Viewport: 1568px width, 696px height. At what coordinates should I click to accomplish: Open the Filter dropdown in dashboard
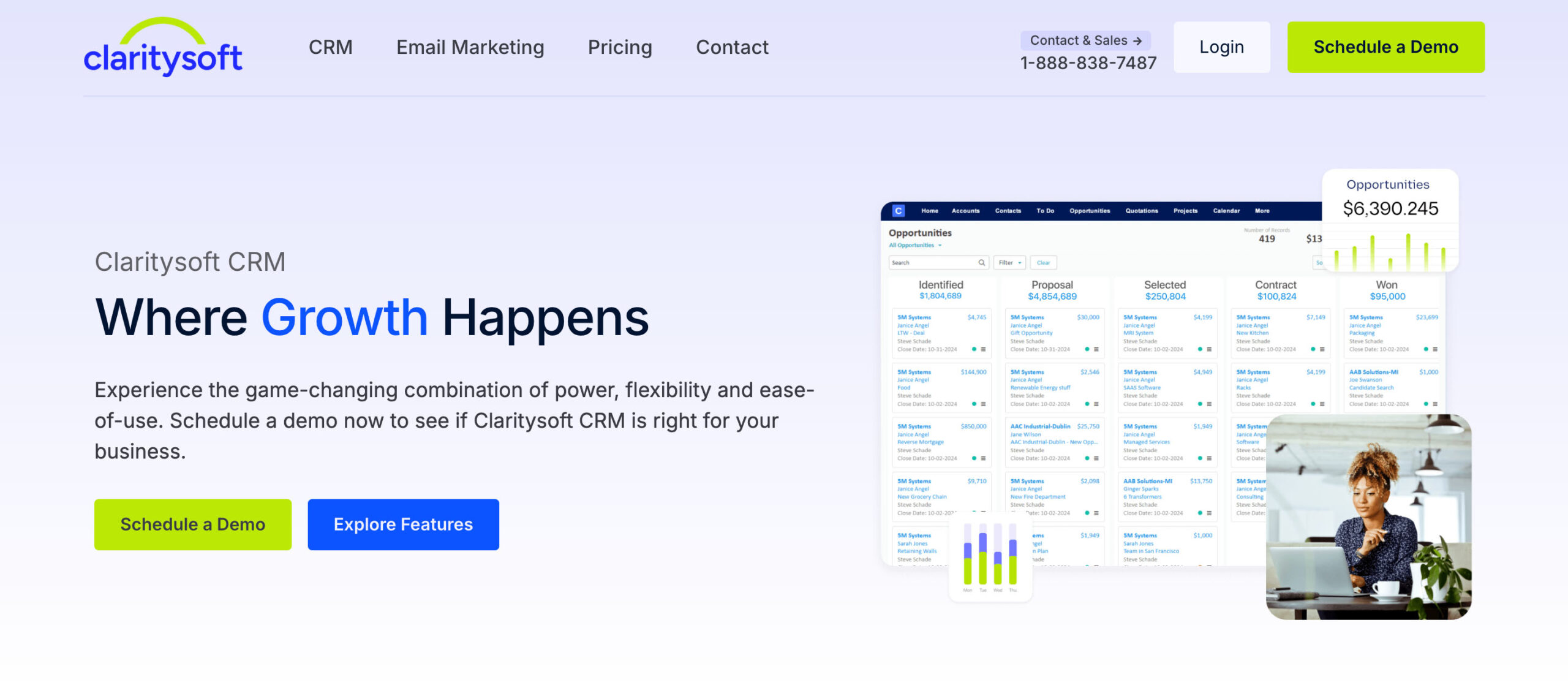[x=1009, y=263]
